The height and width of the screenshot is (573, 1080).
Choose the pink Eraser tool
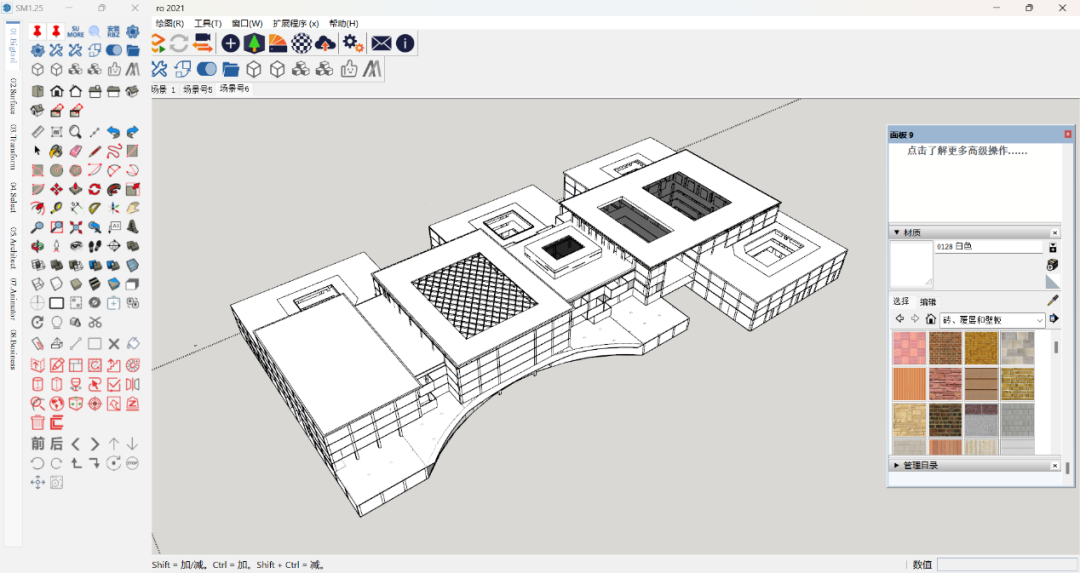pos(76,151)
